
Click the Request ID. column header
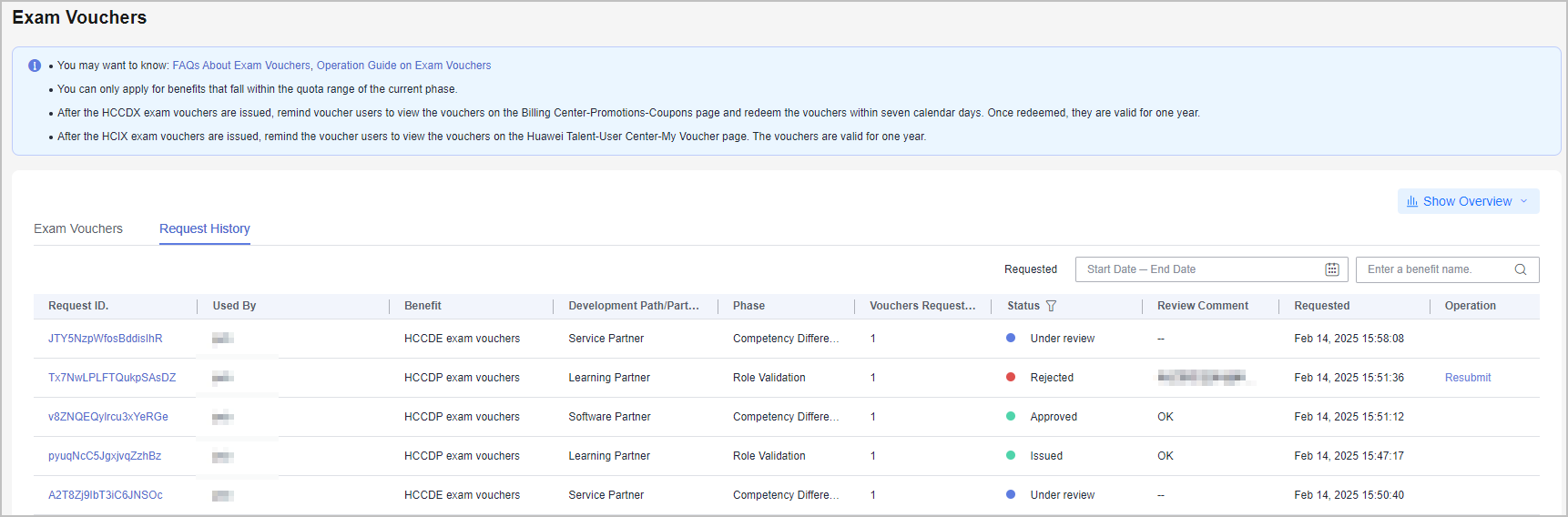pos(78,306)
